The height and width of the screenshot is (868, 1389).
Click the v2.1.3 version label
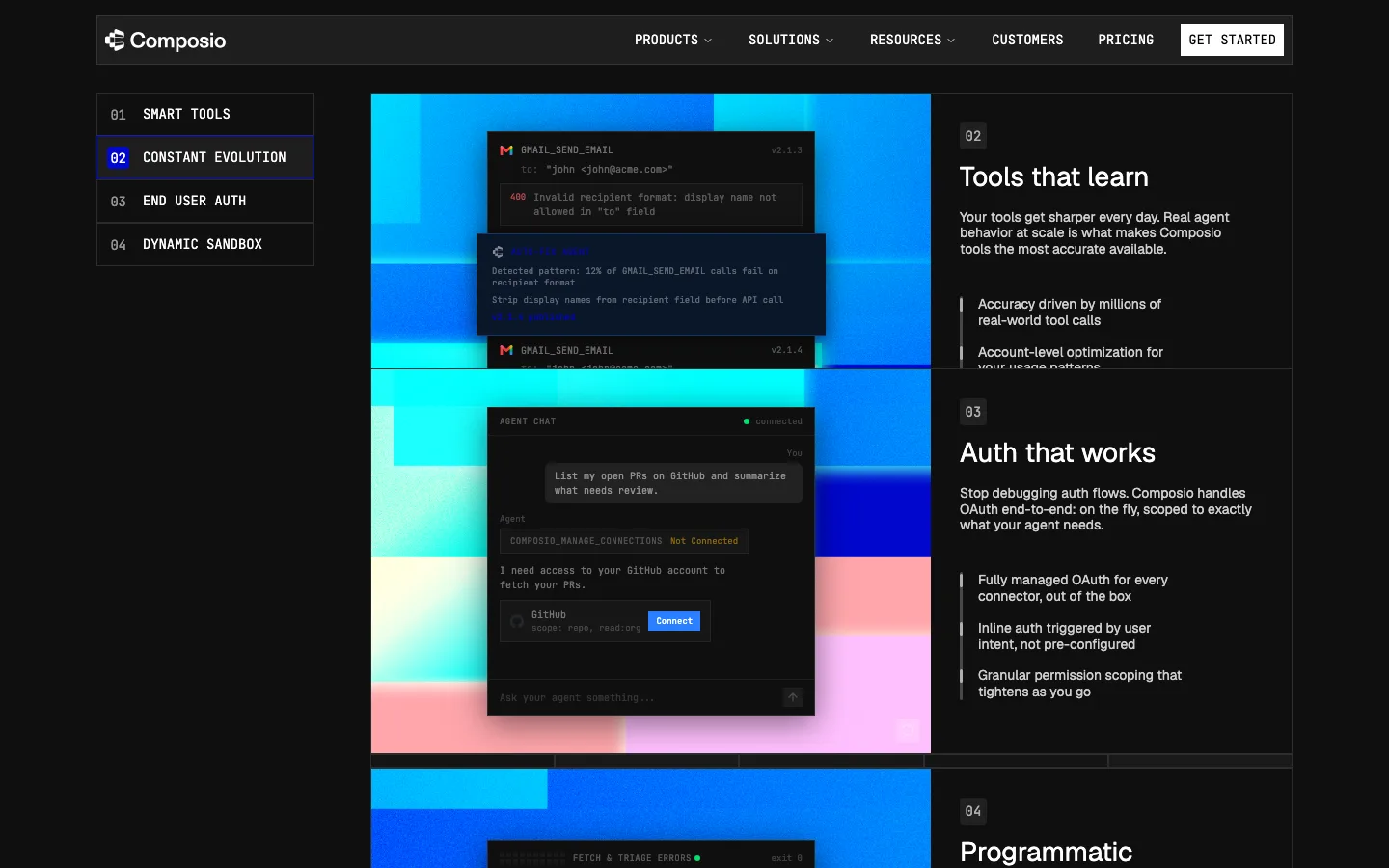[x=786, y=150]
